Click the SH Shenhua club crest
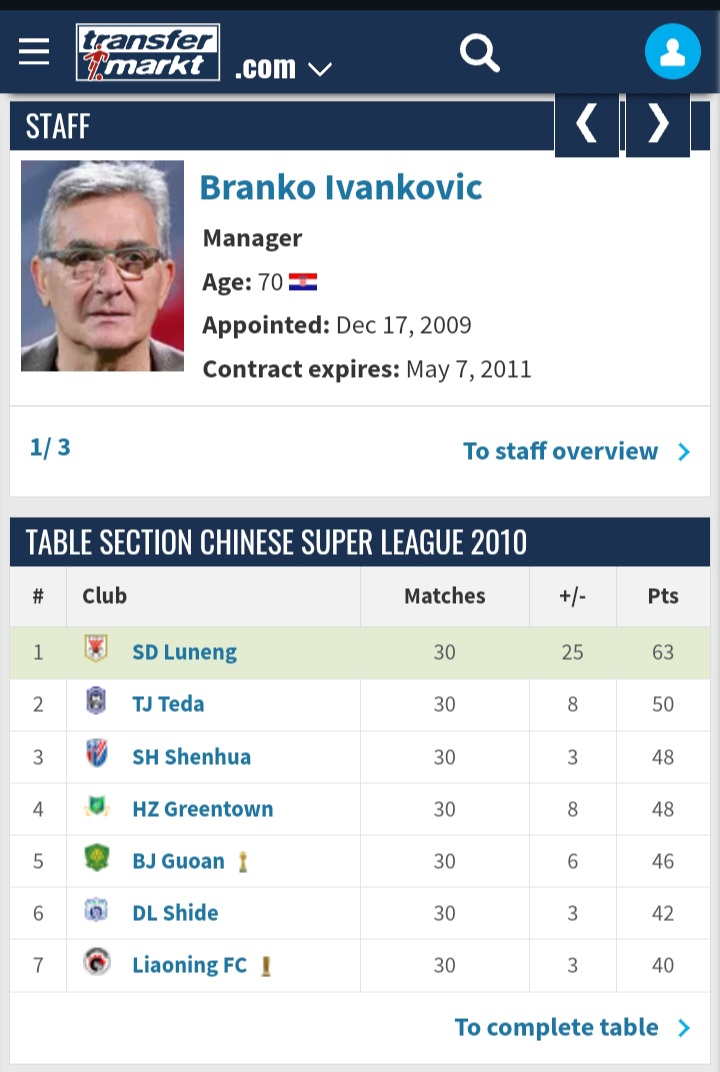 pyautogui.click(x=96, y=753)
